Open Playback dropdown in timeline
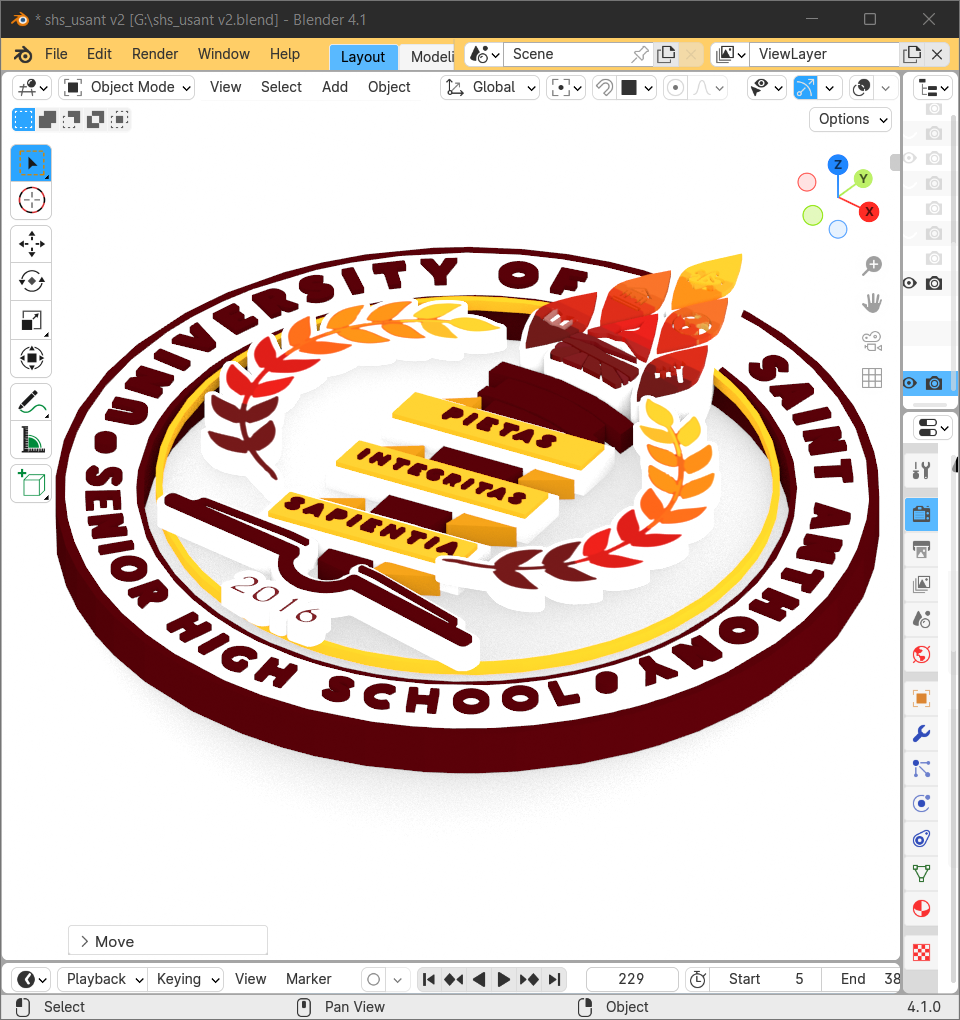960x1020 pixels. (x=103, y=979)
